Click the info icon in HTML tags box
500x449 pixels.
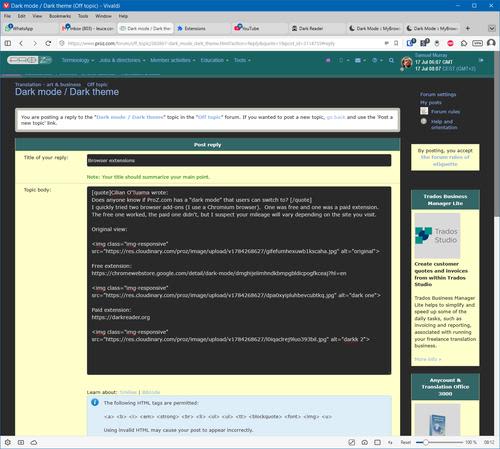point(95,402)
